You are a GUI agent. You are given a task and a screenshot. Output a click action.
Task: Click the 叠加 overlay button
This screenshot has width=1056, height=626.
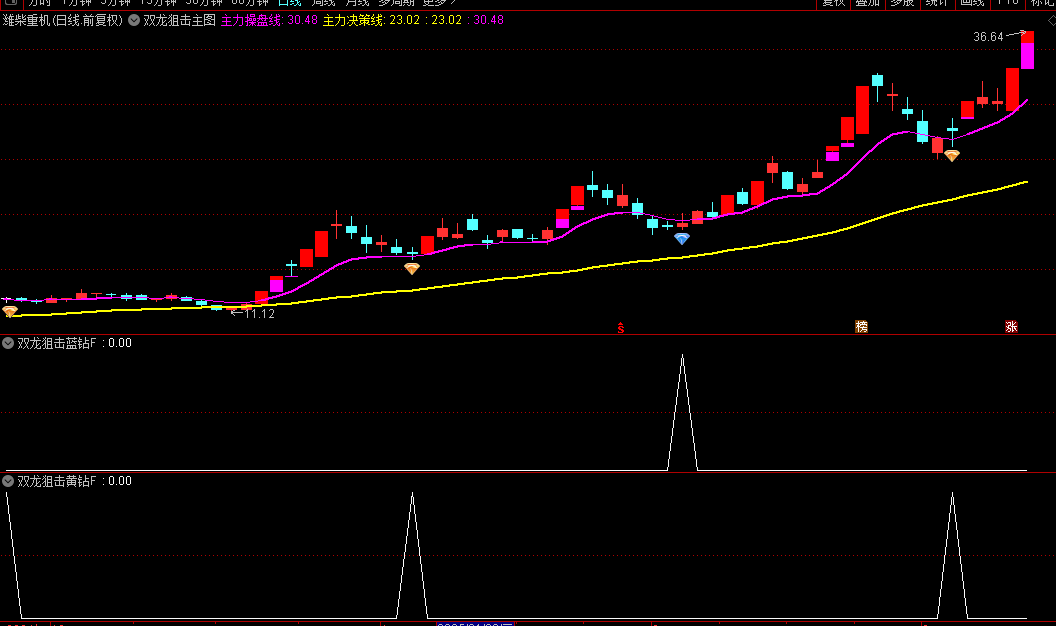[x=866, y=3]
